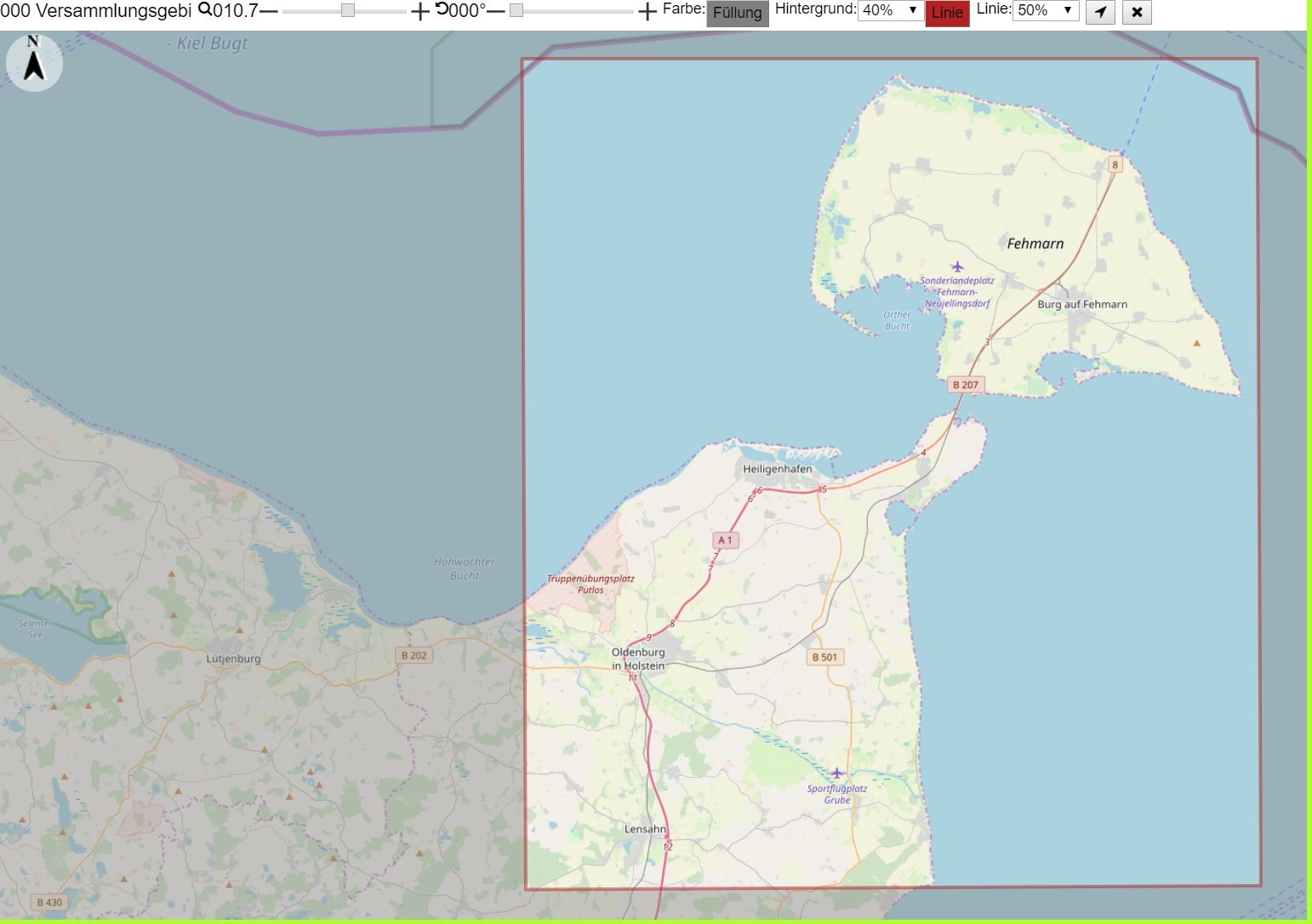
Task: Open the red Linie color picker
Action: coord(947,13)
